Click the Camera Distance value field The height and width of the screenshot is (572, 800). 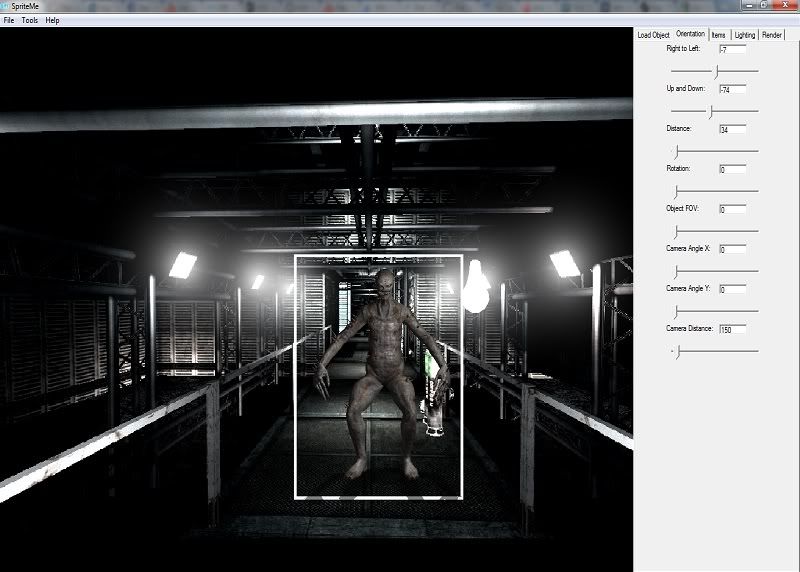click(x=732, y=329)
